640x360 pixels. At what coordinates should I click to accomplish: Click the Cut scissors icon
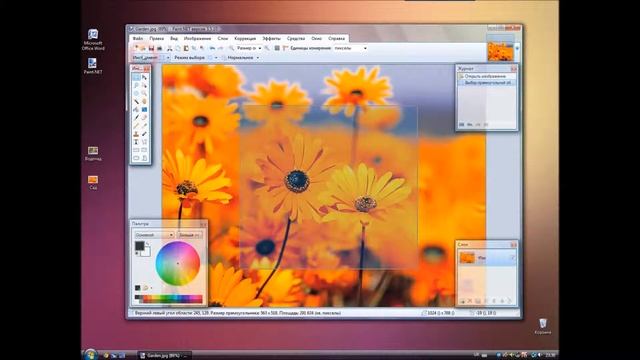169,48
